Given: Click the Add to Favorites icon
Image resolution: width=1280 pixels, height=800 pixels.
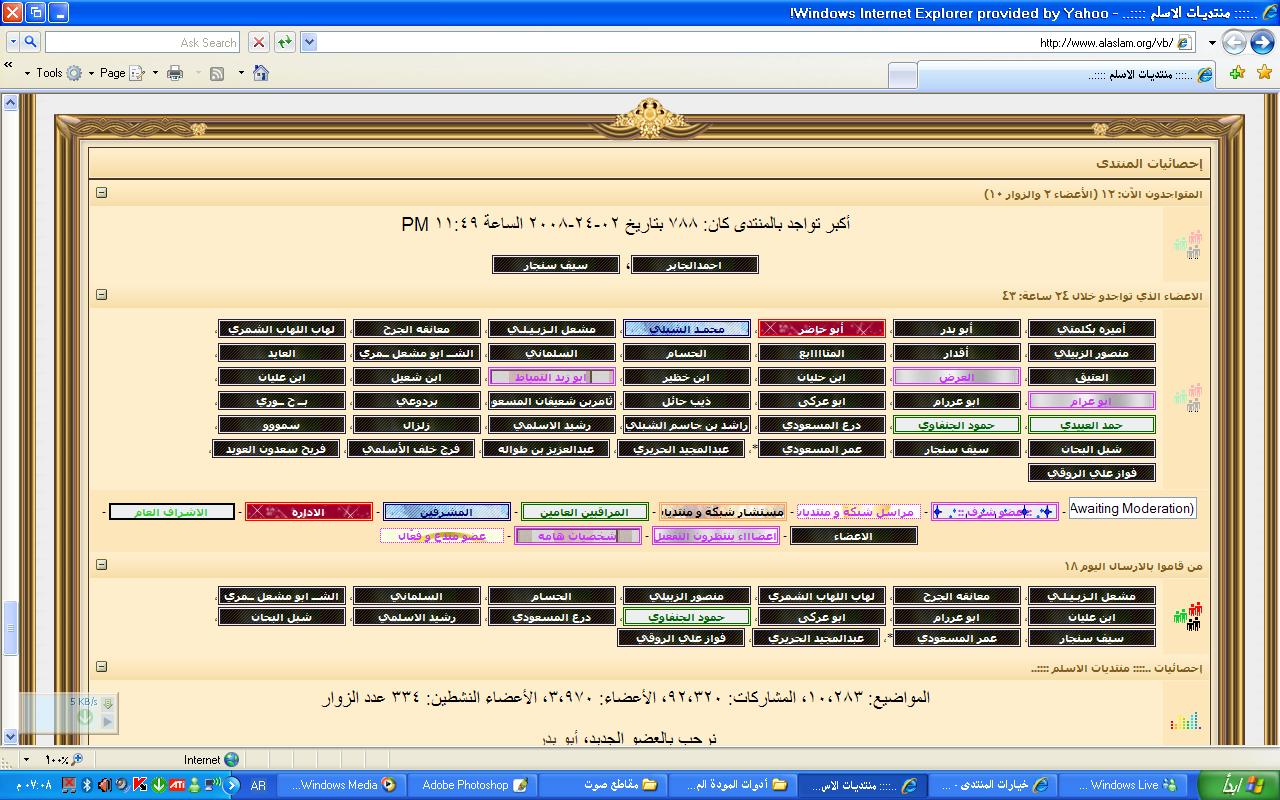Looking at the screenshot, I should (x=1237, y=73).
